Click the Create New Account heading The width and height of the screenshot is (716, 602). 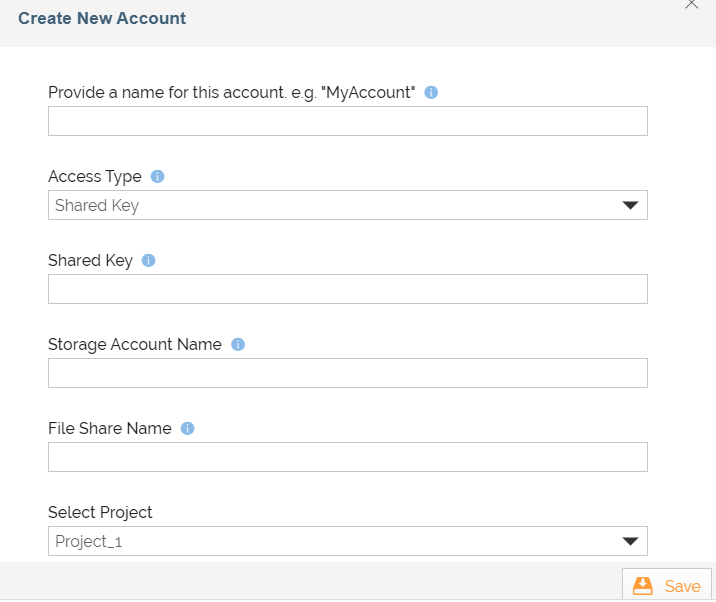pyautogui.click(x=102, y=18)
